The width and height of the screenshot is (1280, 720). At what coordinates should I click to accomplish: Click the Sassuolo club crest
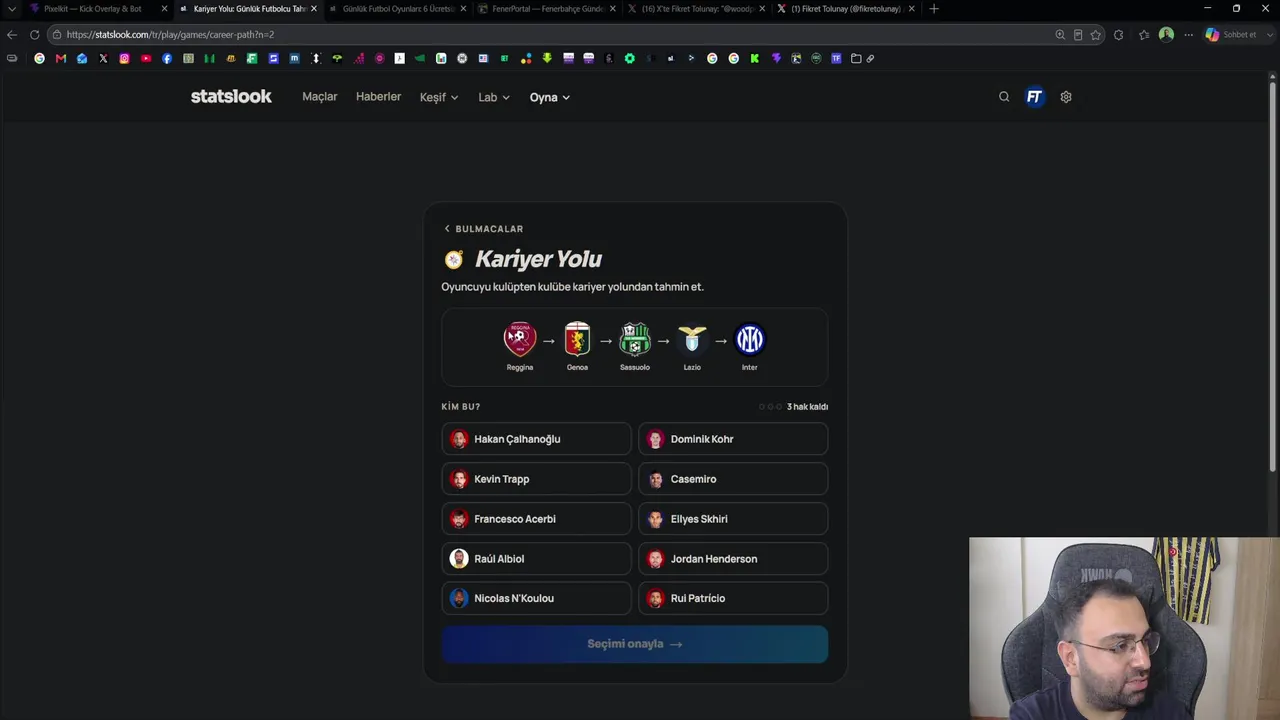click(x=635, y=340)
